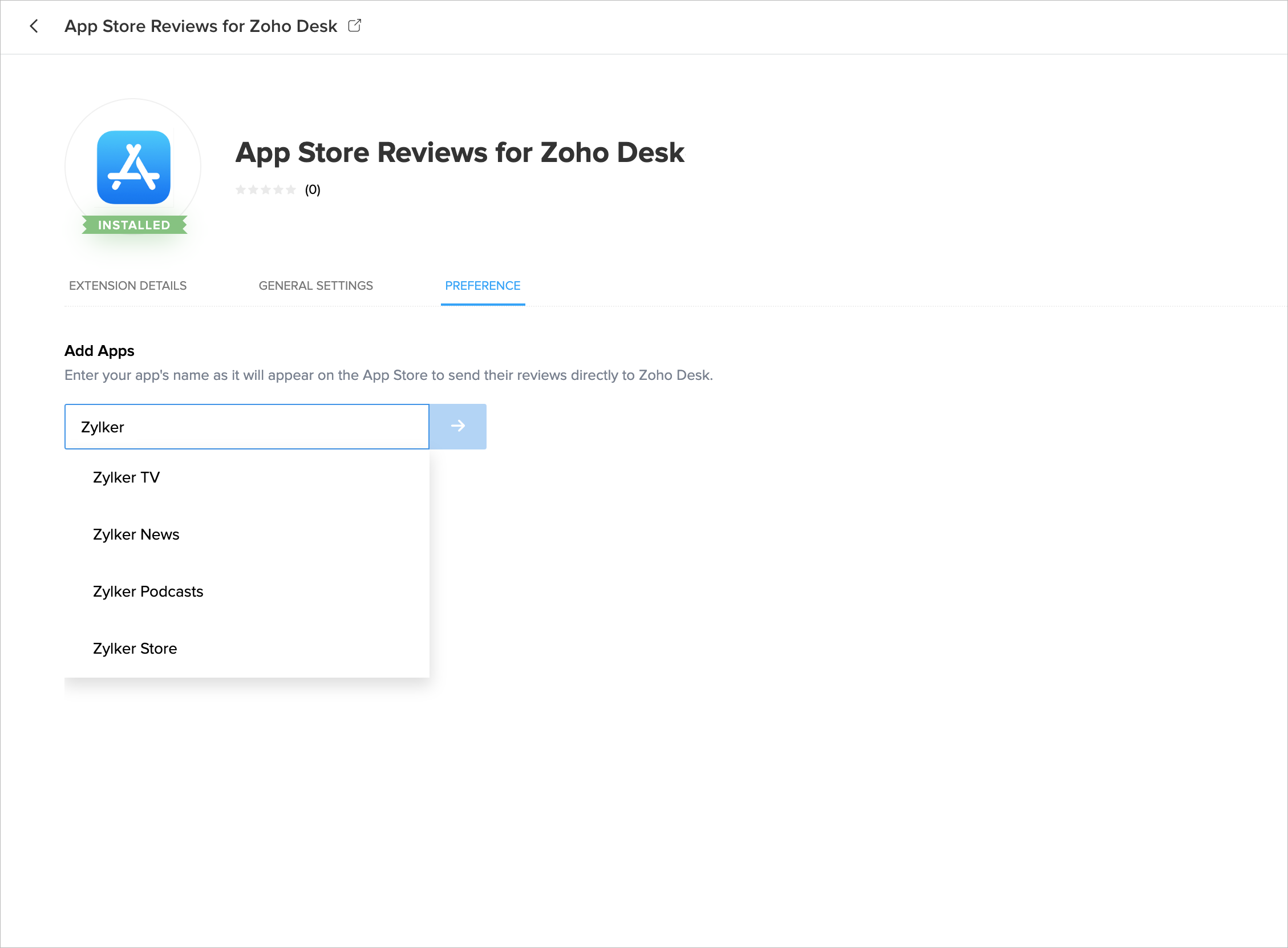Click the arrow submit button
Screen dimensions: 1288x948
457,426
